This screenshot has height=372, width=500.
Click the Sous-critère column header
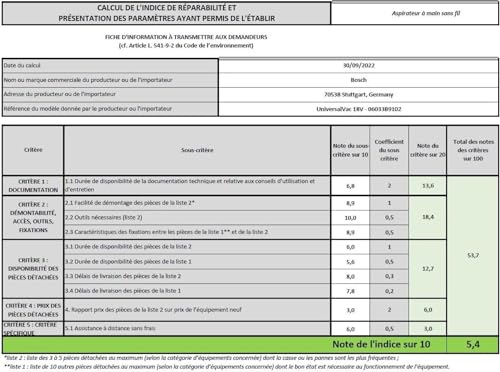pyautogui.click(x=197, y=150)
